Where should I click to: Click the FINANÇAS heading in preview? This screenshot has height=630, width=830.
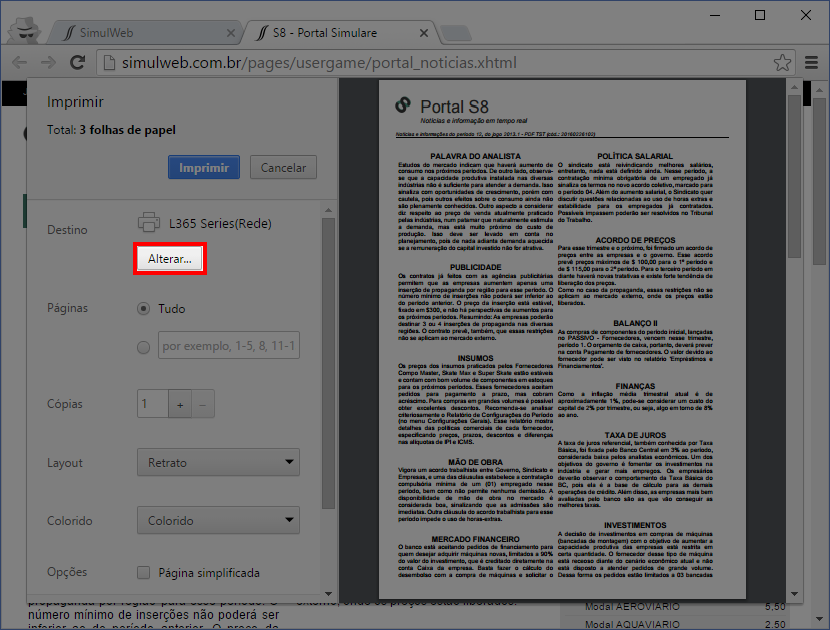(x=635, y=386)
